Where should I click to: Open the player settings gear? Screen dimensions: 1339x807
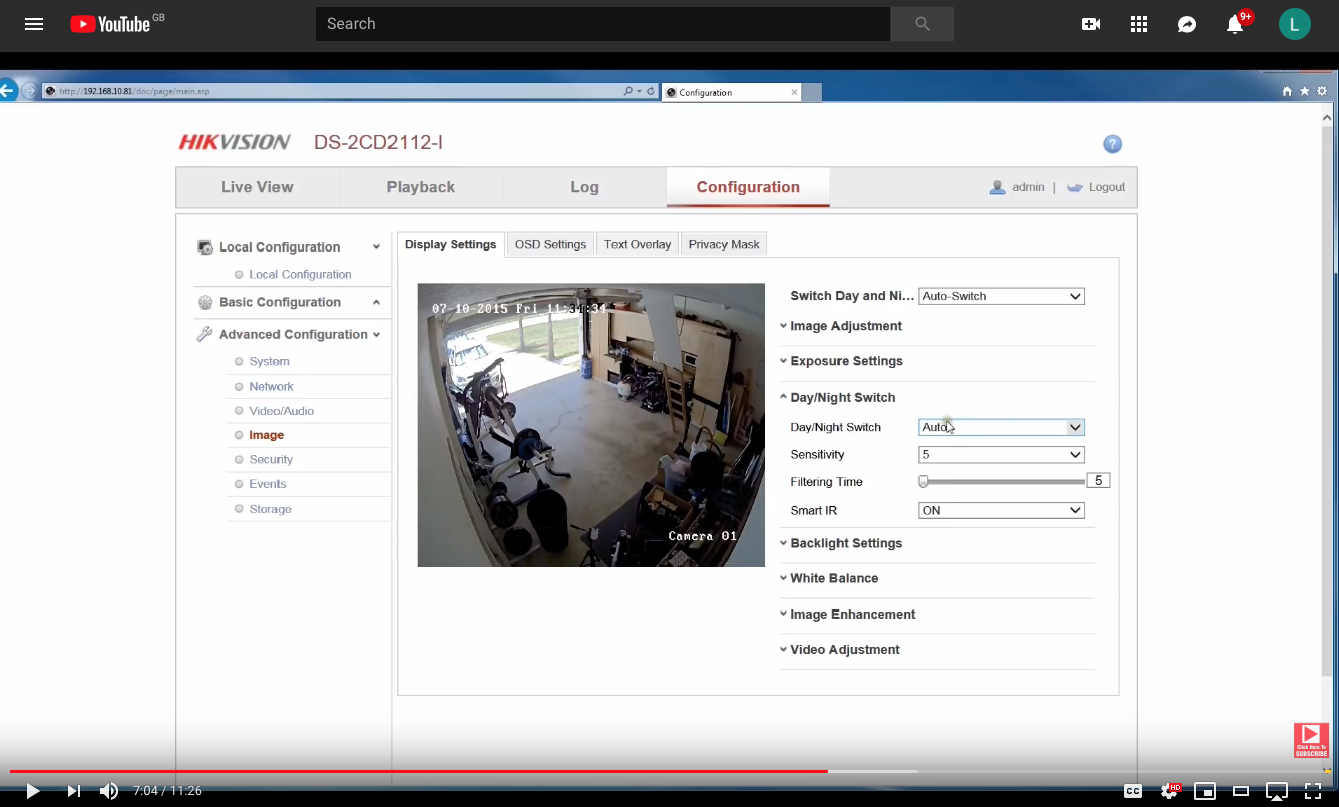point(1169,791)
